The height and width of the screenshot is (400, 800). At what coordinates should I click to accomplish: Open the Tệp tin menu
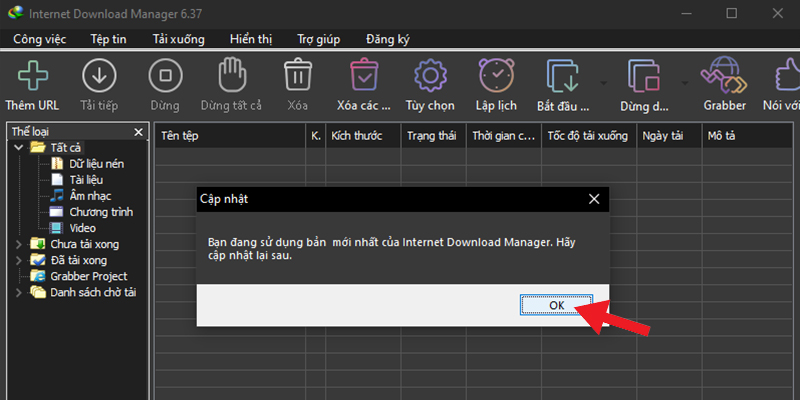(x=109, y=39)
